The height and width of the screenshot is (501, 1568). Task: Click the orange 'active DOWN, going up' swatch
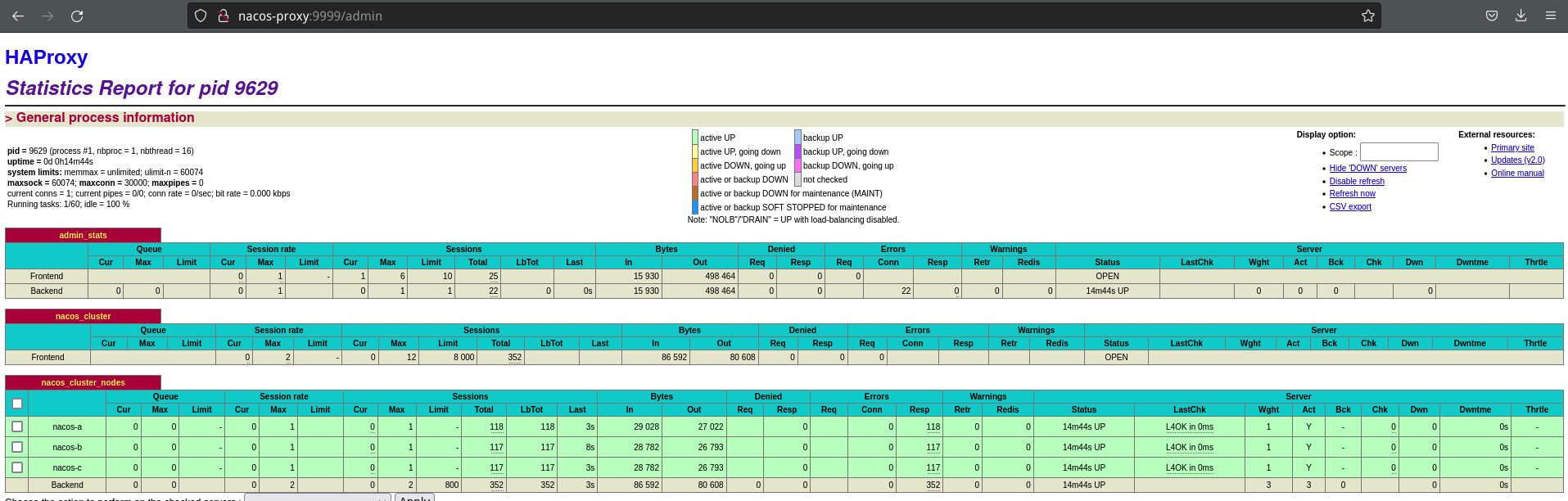click(x=695, y=165)
